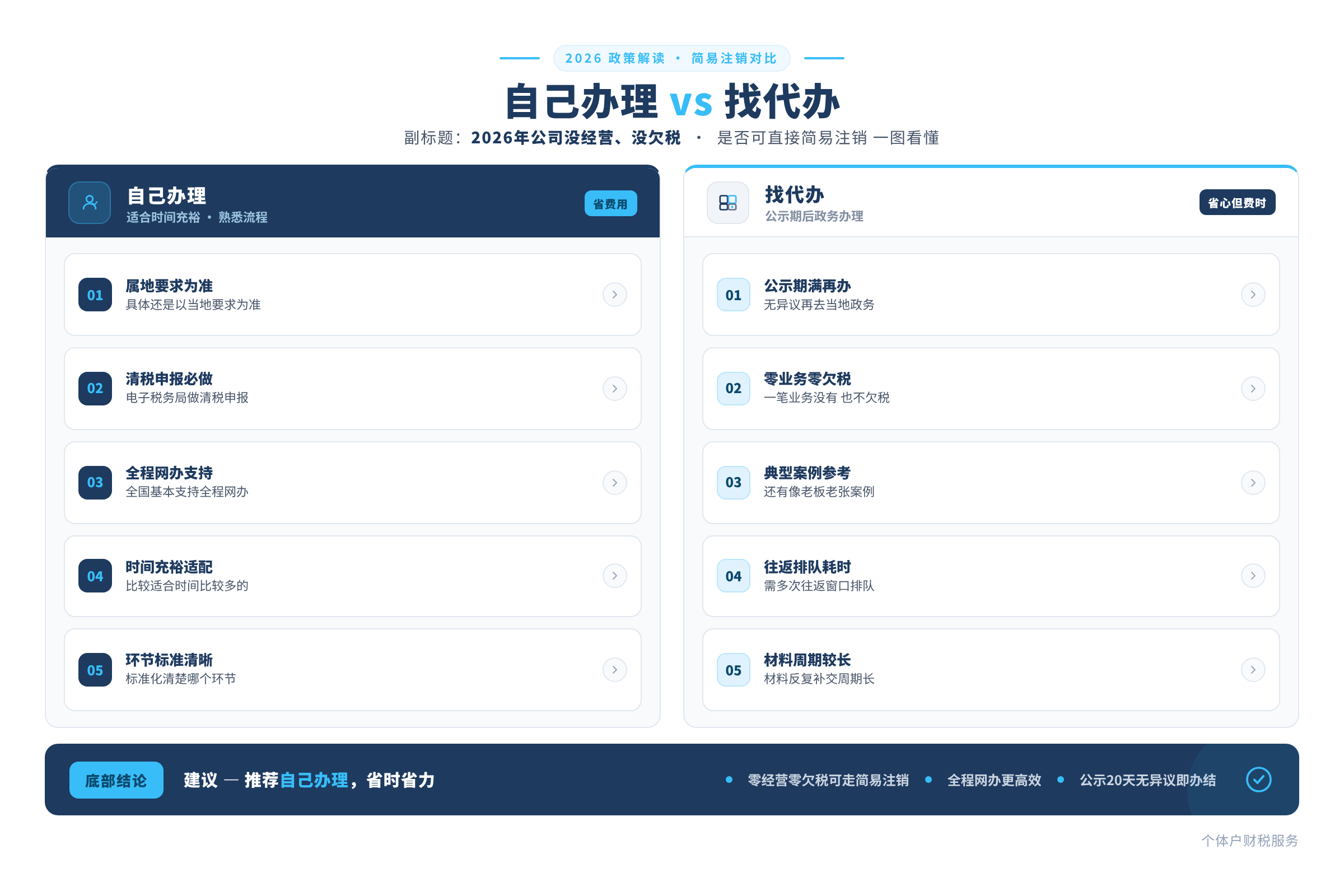
Task: Click the 2026 政策解读 · 简易注销对比 pill
Action: coord(672,58)
